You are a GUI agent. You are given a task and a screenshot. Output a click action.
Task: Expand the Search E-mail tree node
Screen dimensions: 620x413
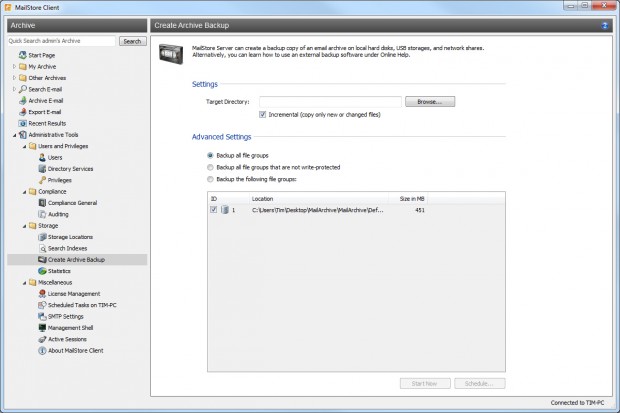(x=14, y=89)
